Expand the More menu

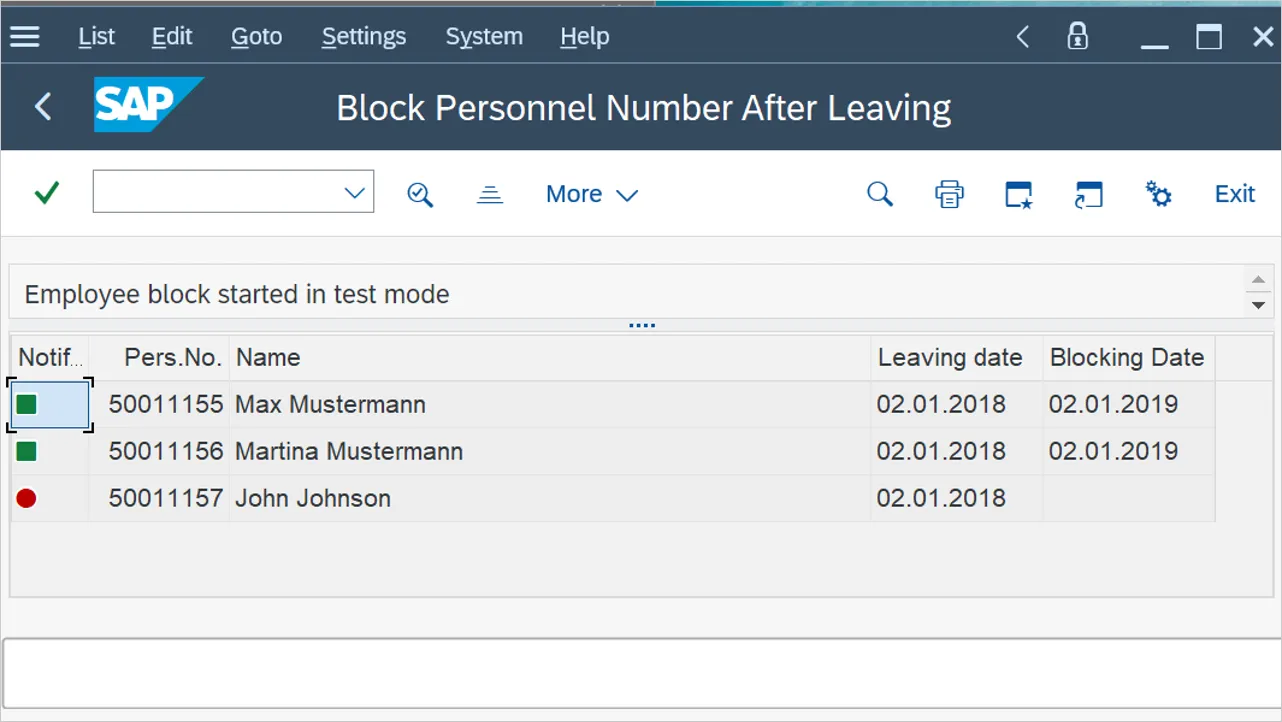click(591, 194)
